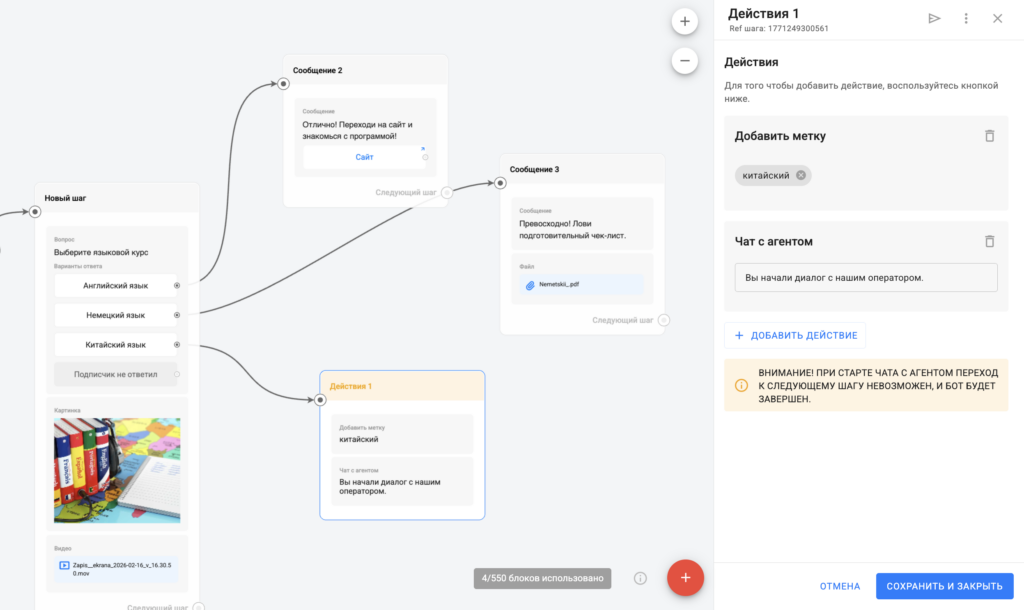Image resolution: width=1024 pixels, height=610 pixels.
Task: Delete the Добавить метку action
Action: pyautogui.click(x=989, y=136)
